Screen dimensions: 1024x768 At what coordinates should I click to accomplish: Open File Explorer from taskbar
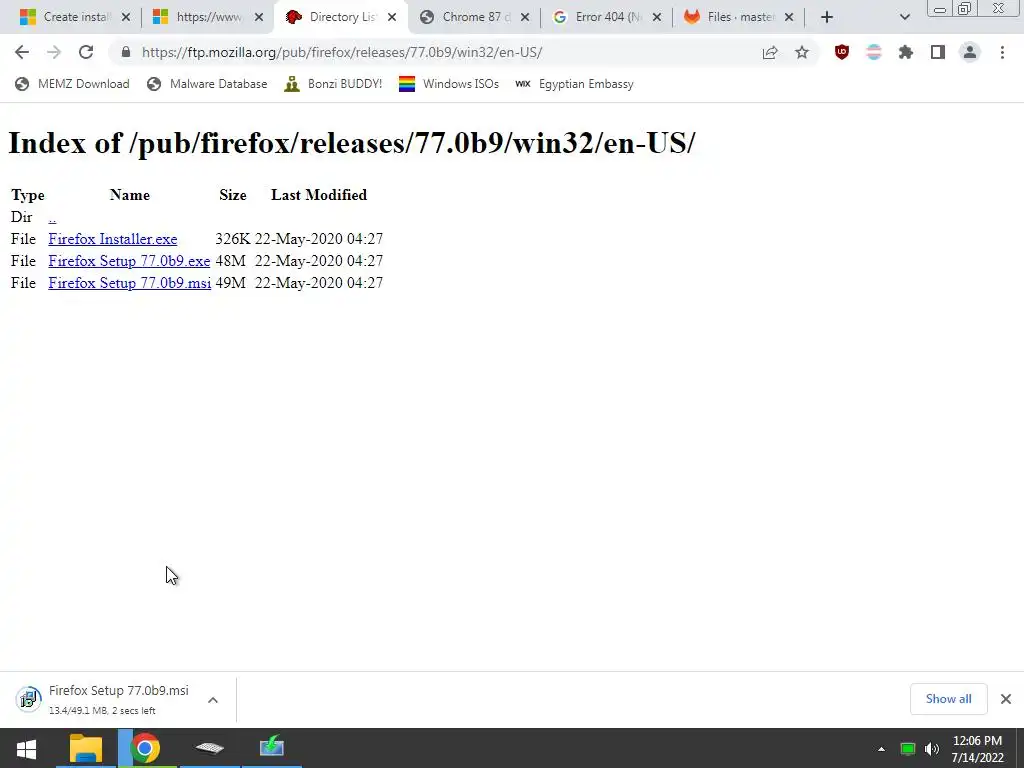(86, 748)
